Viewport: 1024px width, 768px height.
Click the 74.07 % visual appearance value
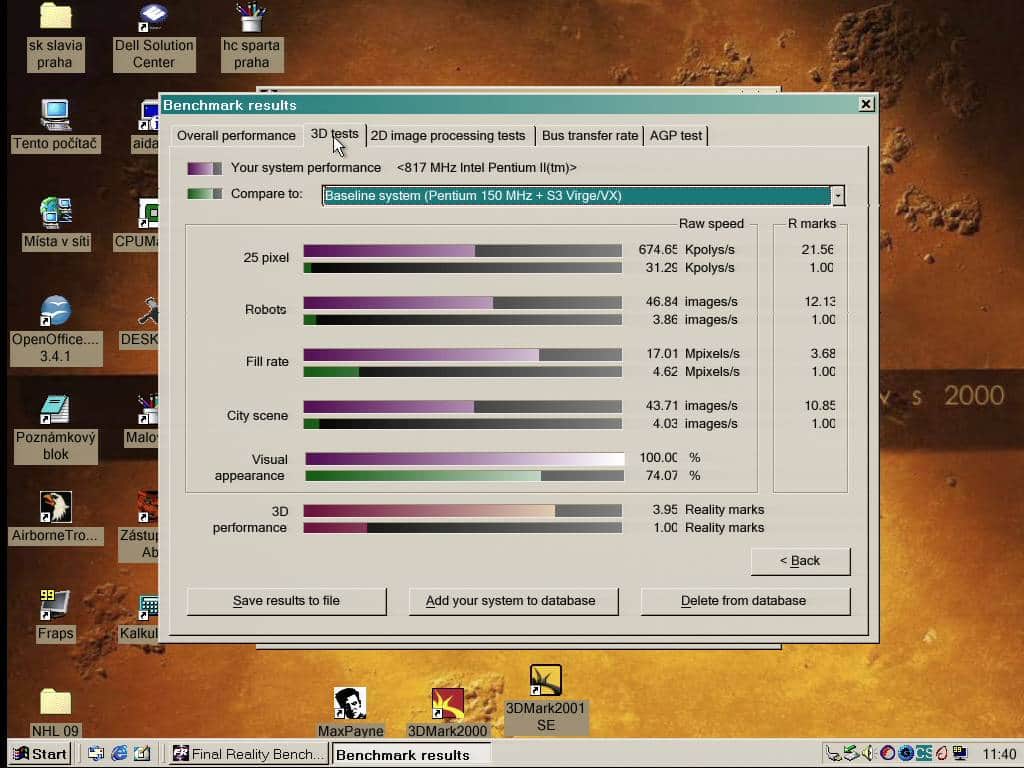click(673, 475)
